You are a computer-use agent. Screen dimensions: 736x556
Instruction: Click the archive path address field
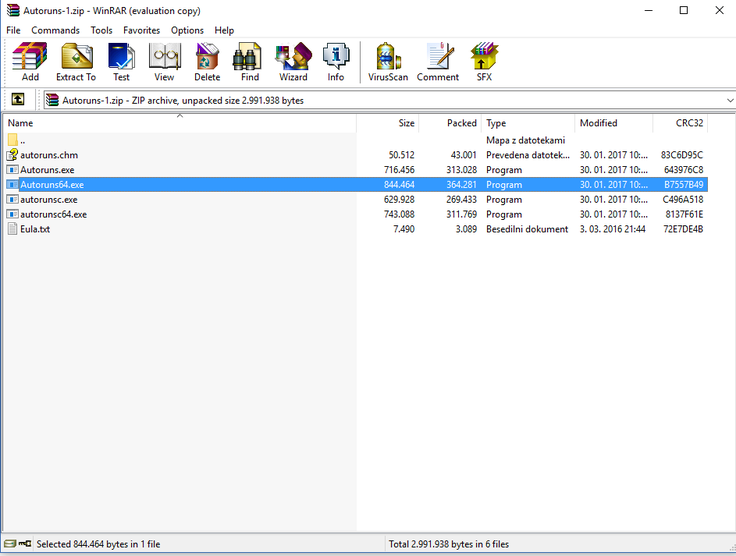point(390,100)
